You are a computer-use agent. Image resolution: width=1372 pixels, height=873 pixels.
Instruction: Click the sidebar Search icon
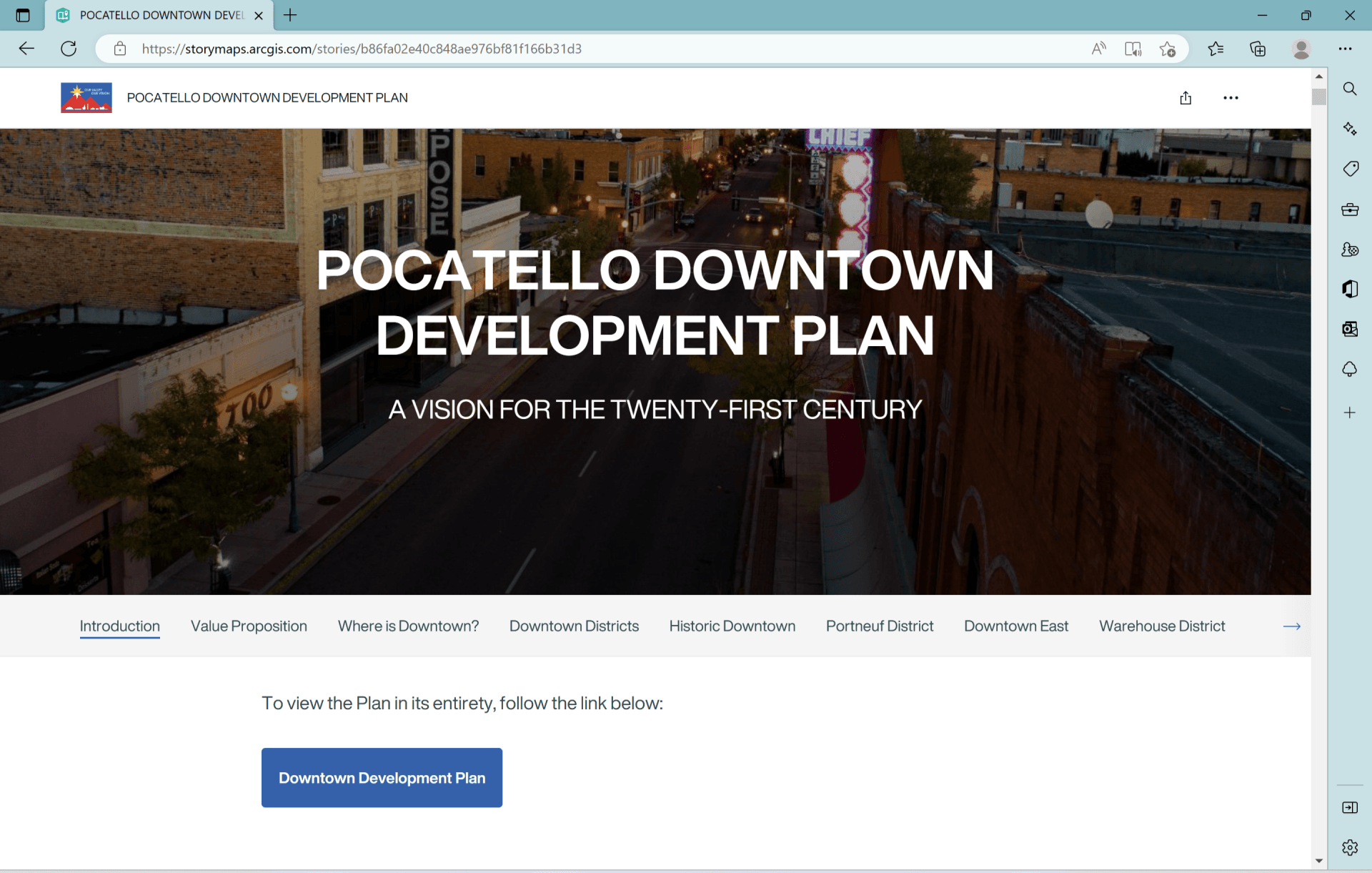[1349, 89]
